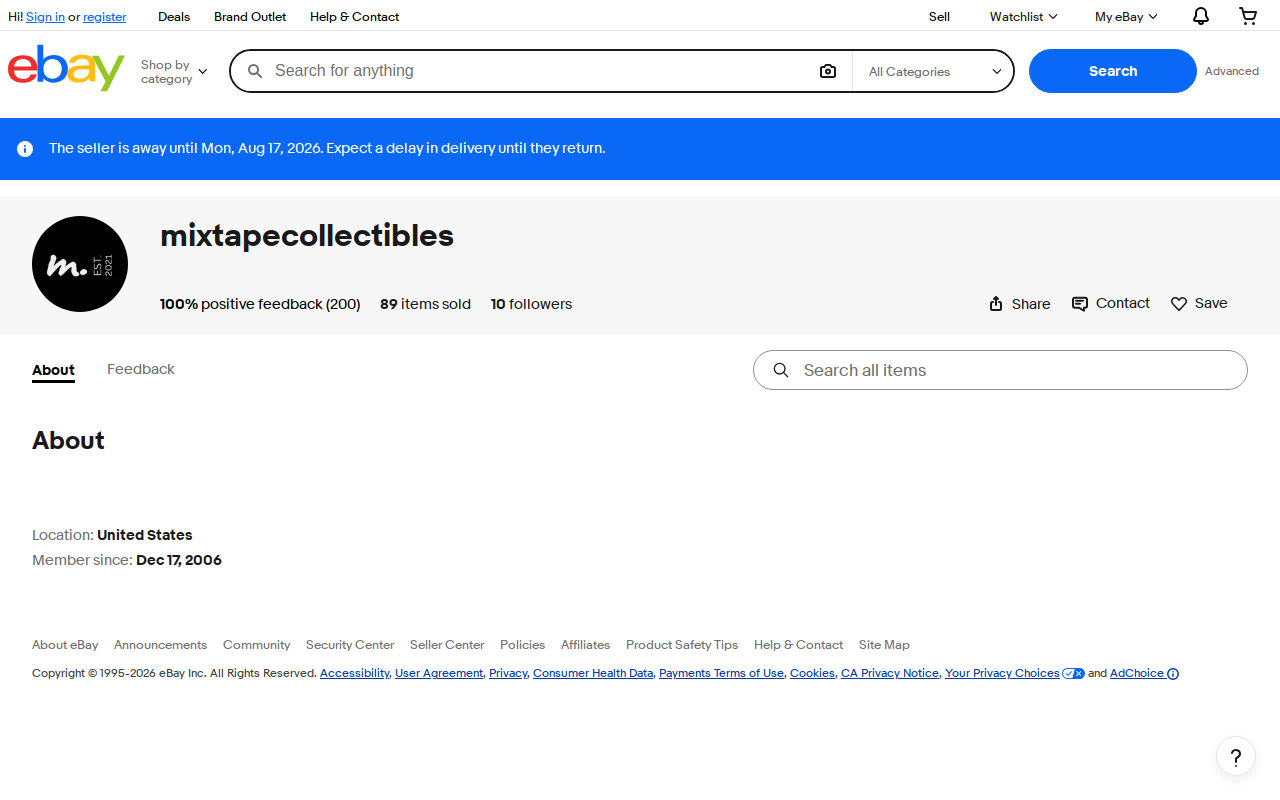Open the notifications bell
1280x800 pixels.
(x=1201, y=16)
